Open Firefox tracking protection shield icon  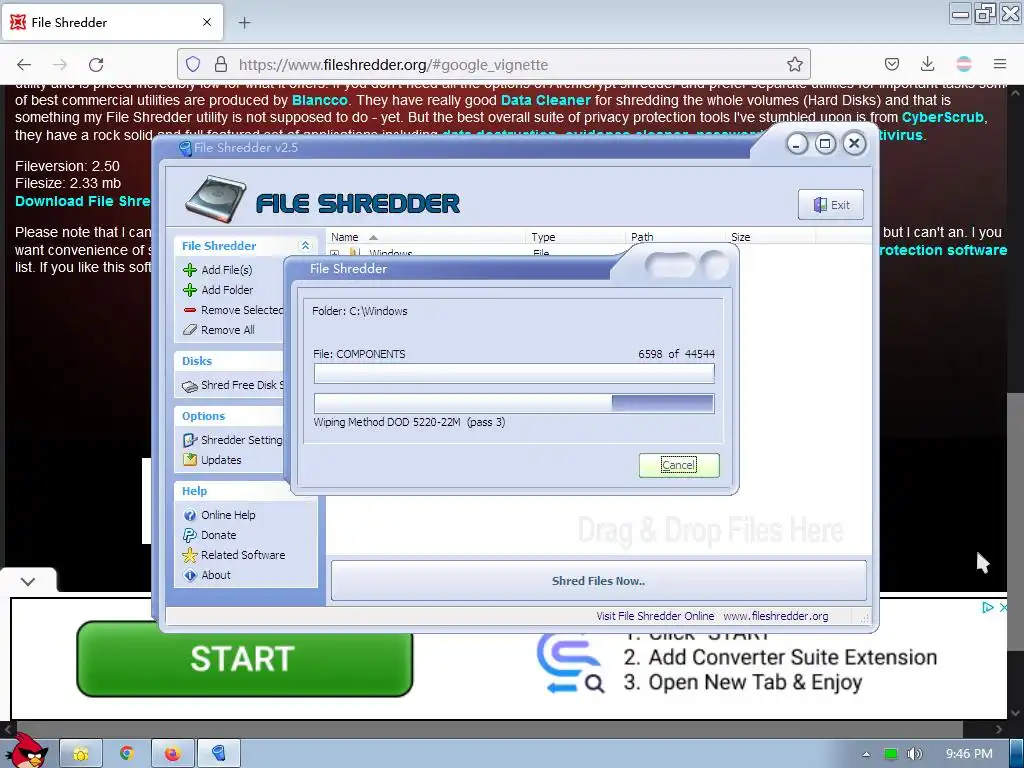pos(193,64)
